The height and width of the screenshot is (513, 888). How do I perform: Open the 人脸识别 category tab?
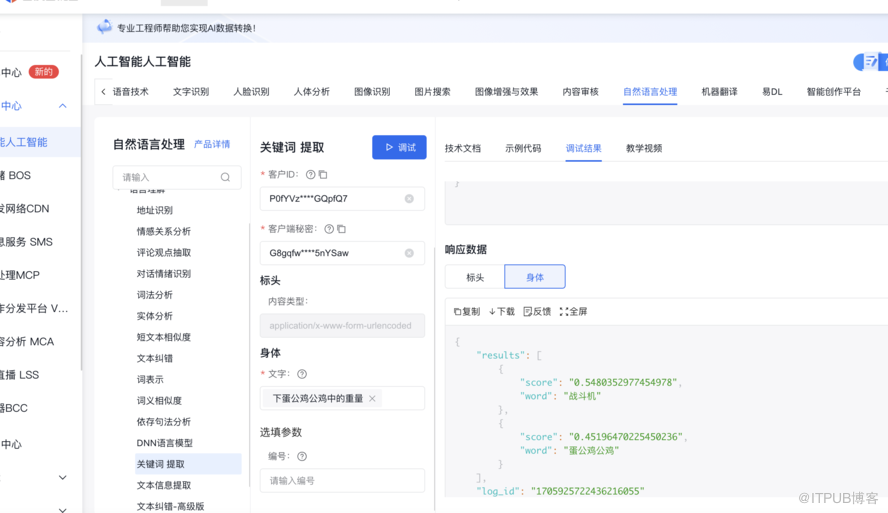pyautogui.click(x=251, y=92)
